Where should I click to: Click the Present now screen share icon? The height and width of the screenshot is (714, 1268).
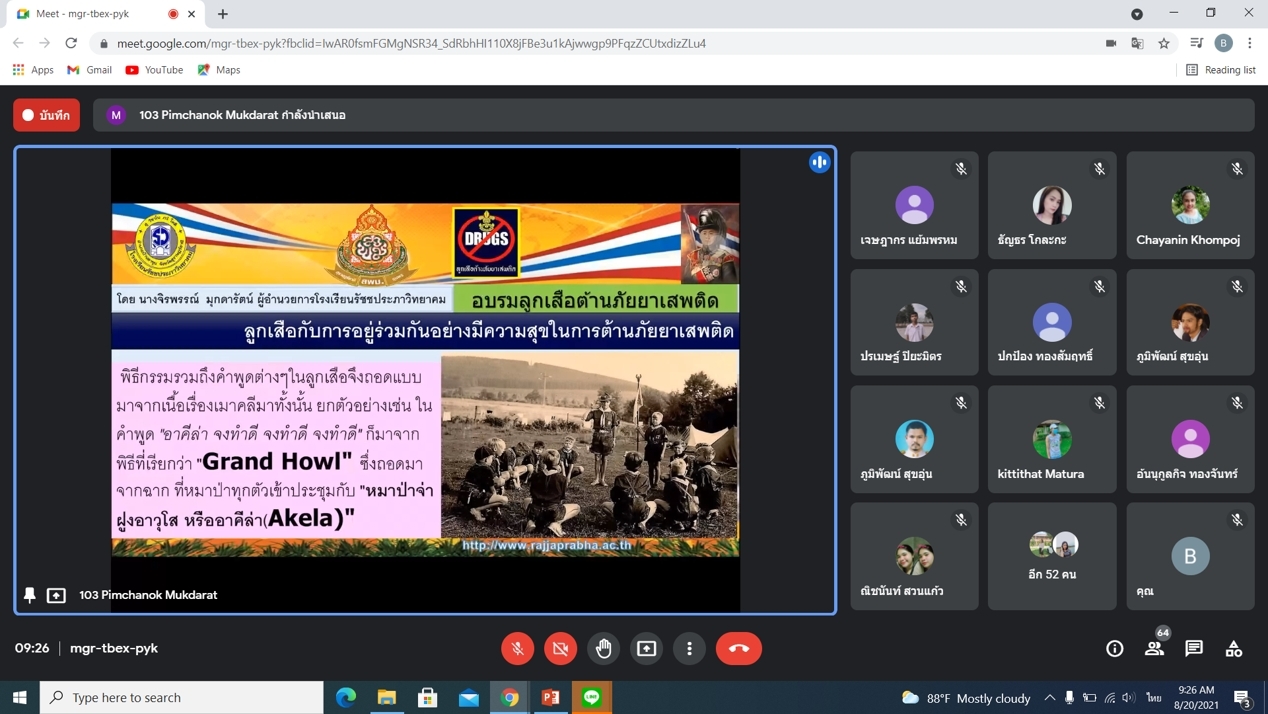646,648
